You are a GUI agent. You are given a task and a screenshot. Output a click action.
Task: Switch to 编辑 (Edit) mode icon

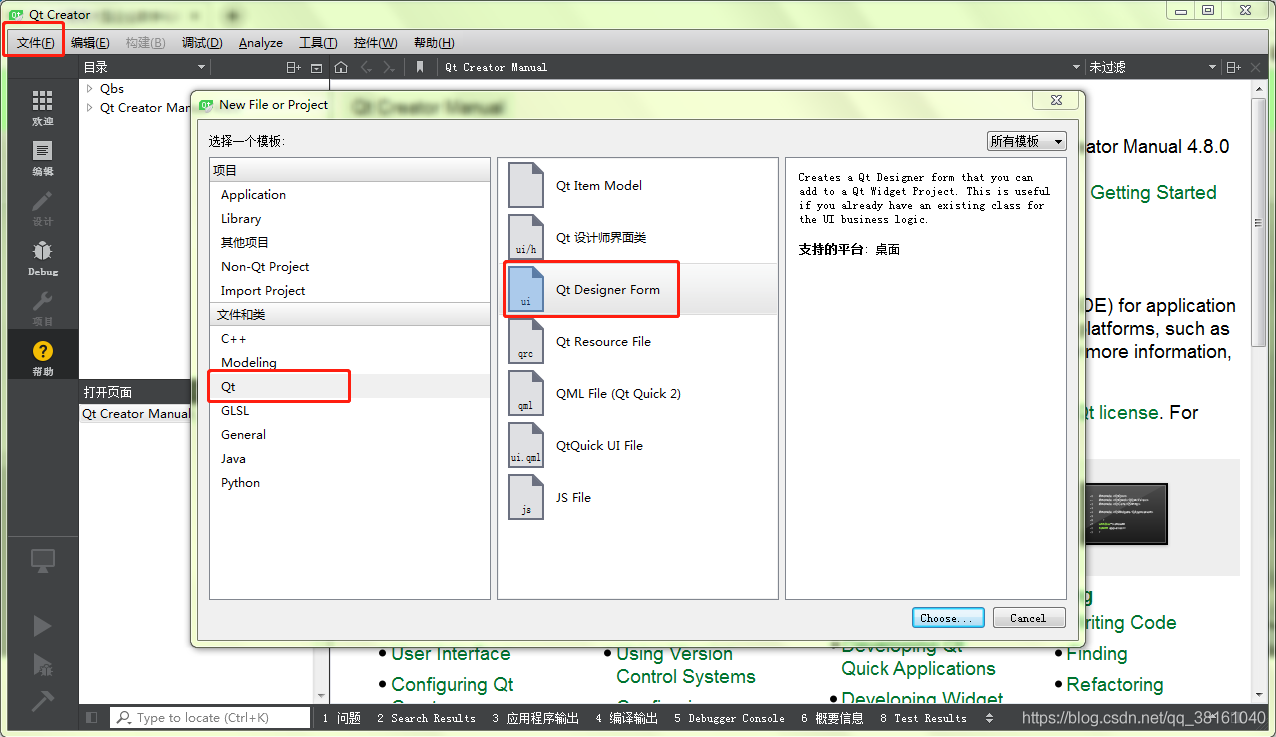pyautogui.click(x=42, y=152)
